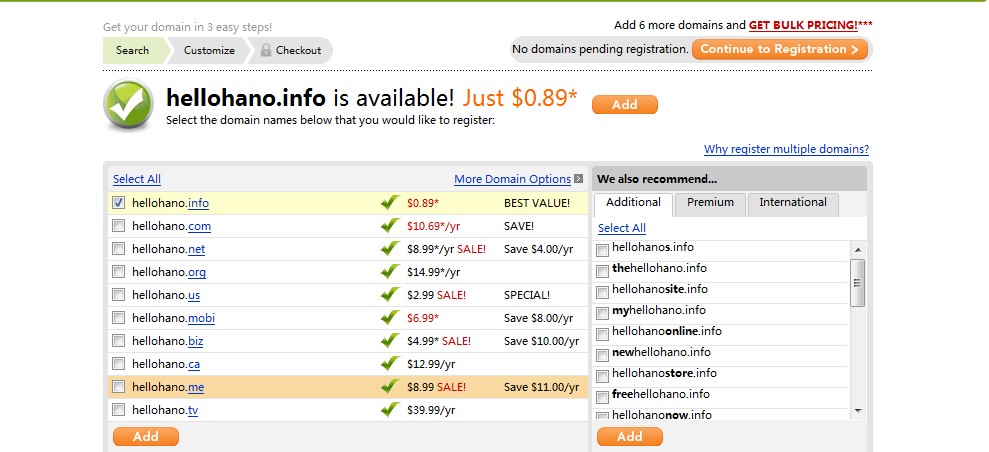Click the green checkmark for hellohano.com
Viewport: 989px width, 452px height.
coord(390,226)
